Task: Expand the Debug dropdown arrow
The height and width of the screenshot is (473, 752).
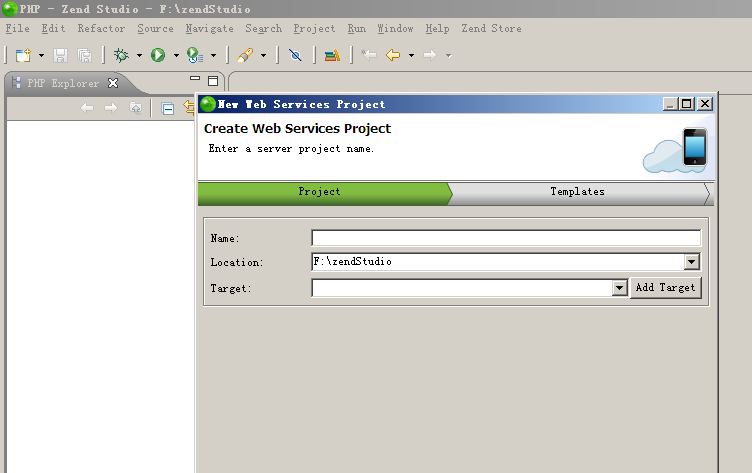Action: (139, 56)
